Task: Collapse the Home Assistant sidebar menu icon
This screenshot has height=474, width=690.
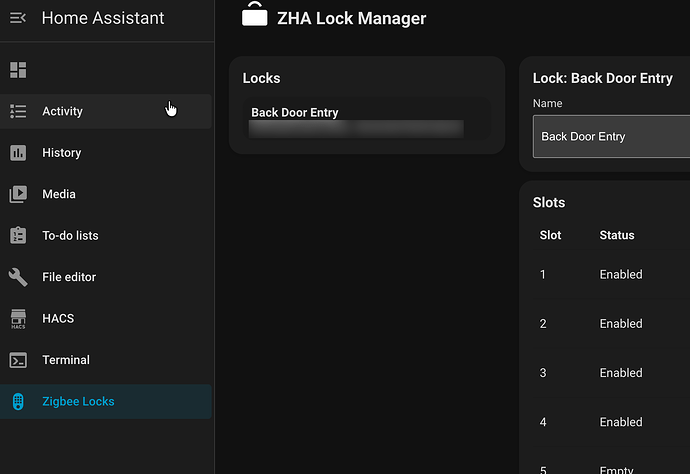Action: click(18, 18)
